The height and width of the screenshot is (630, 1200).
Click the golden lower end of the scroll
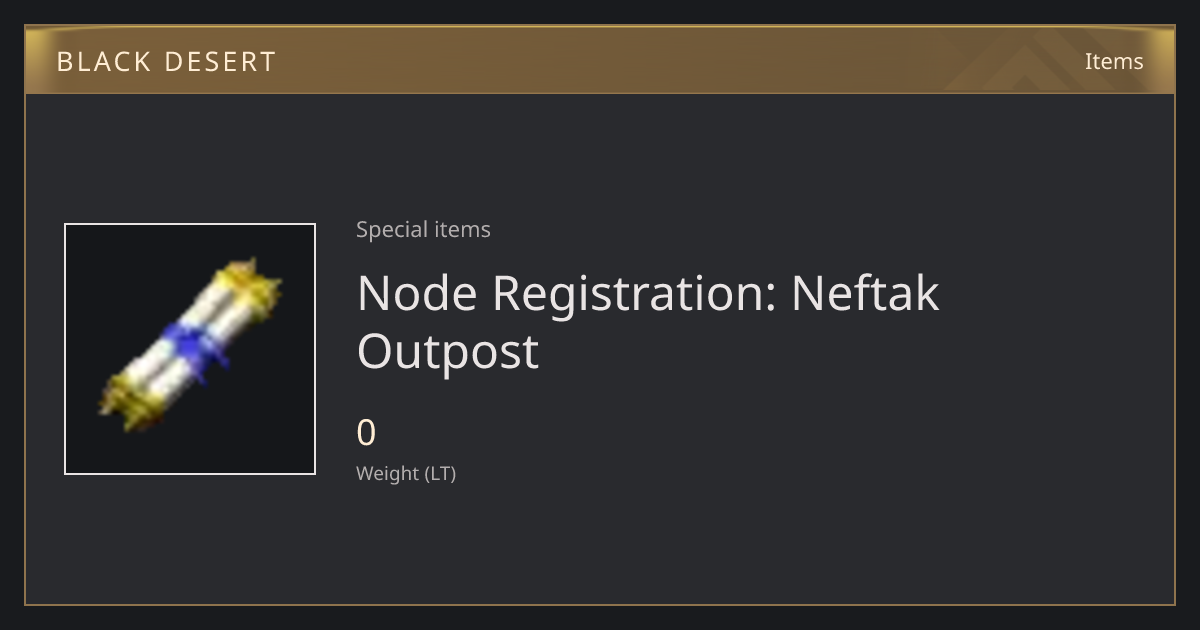[x=132, y=398]
